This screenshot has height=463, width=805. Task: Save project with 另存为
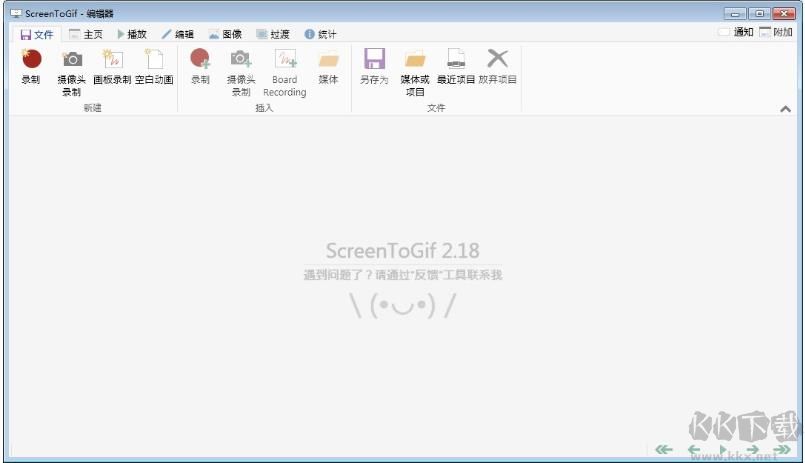(374, 66)
